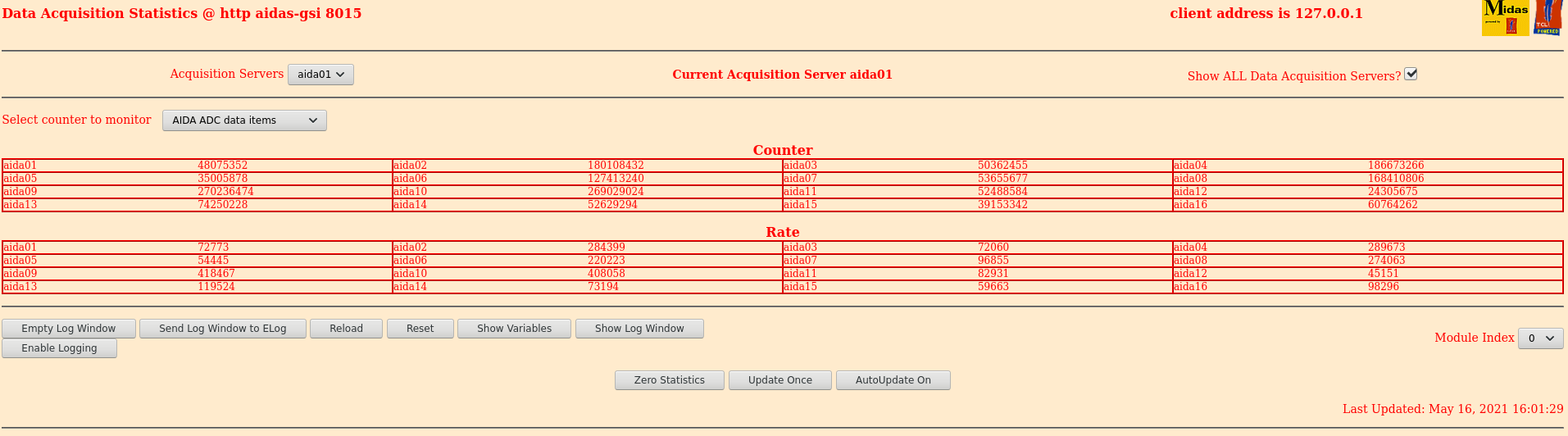Click counter value 60764262 for aida16
Image resolution: width=1568 pixels, height=436 pixels.
(1393, 205)
